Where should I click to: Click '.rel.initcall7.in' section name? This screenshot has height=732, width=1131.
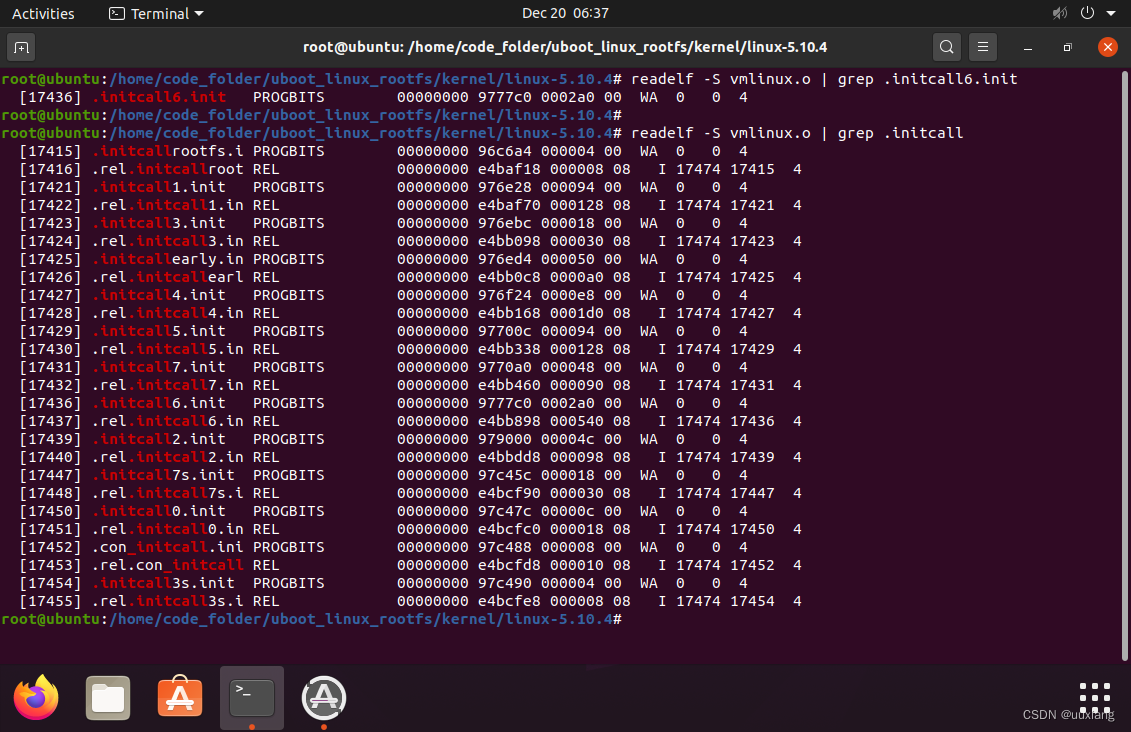[168, 386]
